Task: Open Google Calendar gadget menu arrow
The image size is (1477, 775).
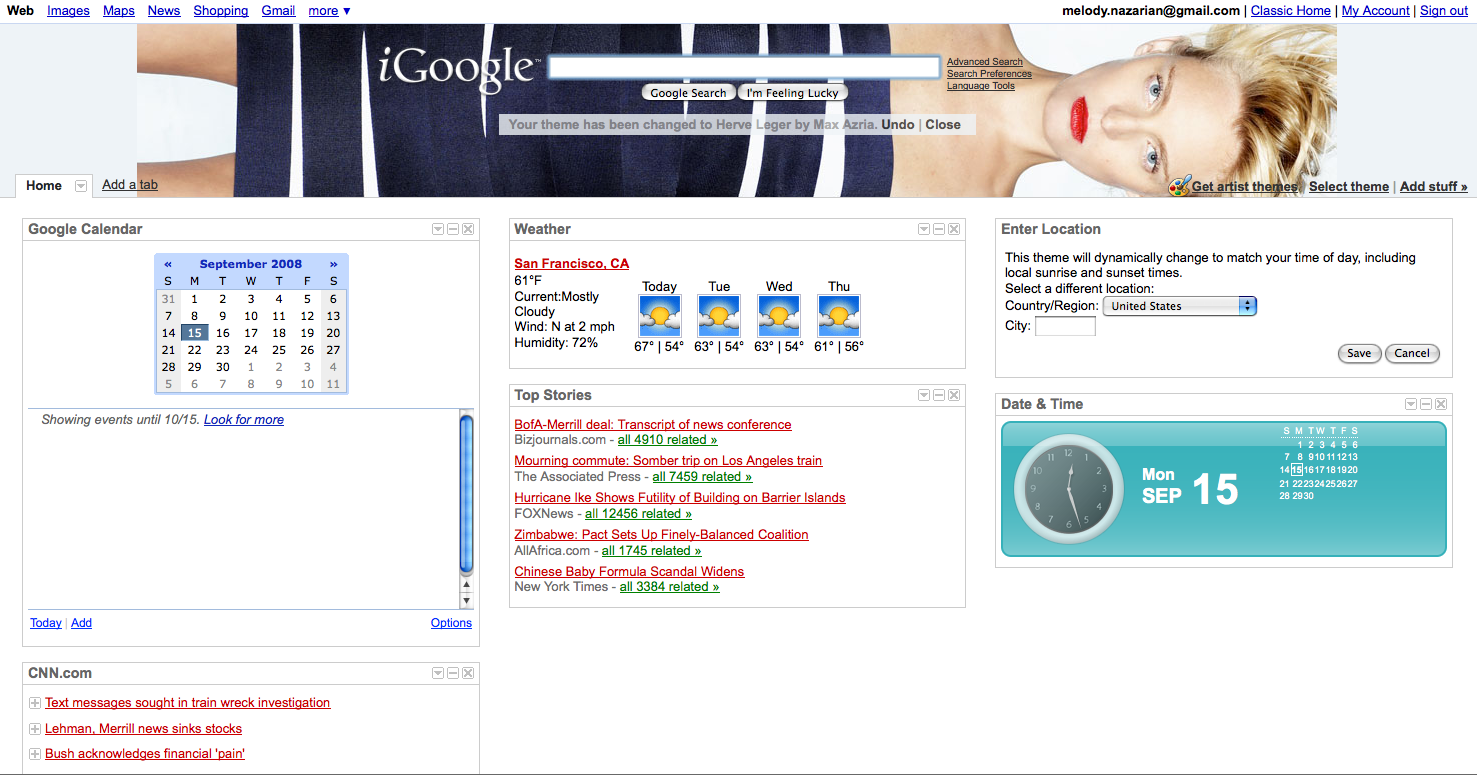Action: click(x=438, y=229)
